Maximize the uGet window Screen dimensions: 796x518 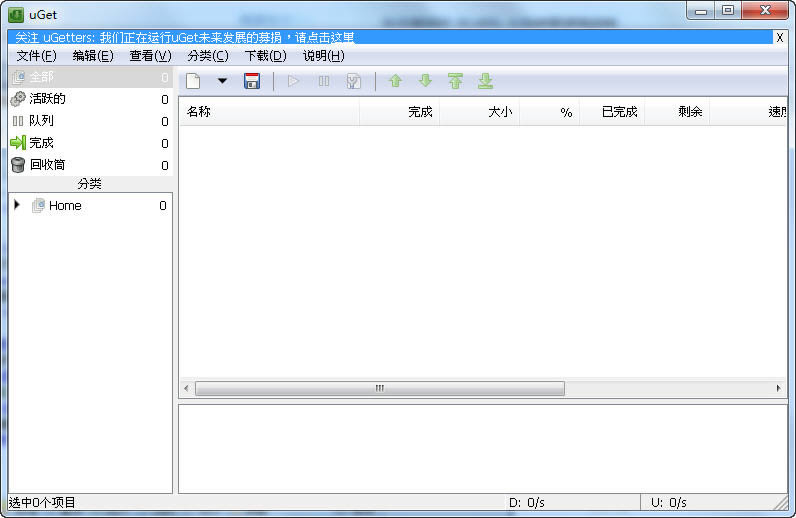tap(728, 10)
